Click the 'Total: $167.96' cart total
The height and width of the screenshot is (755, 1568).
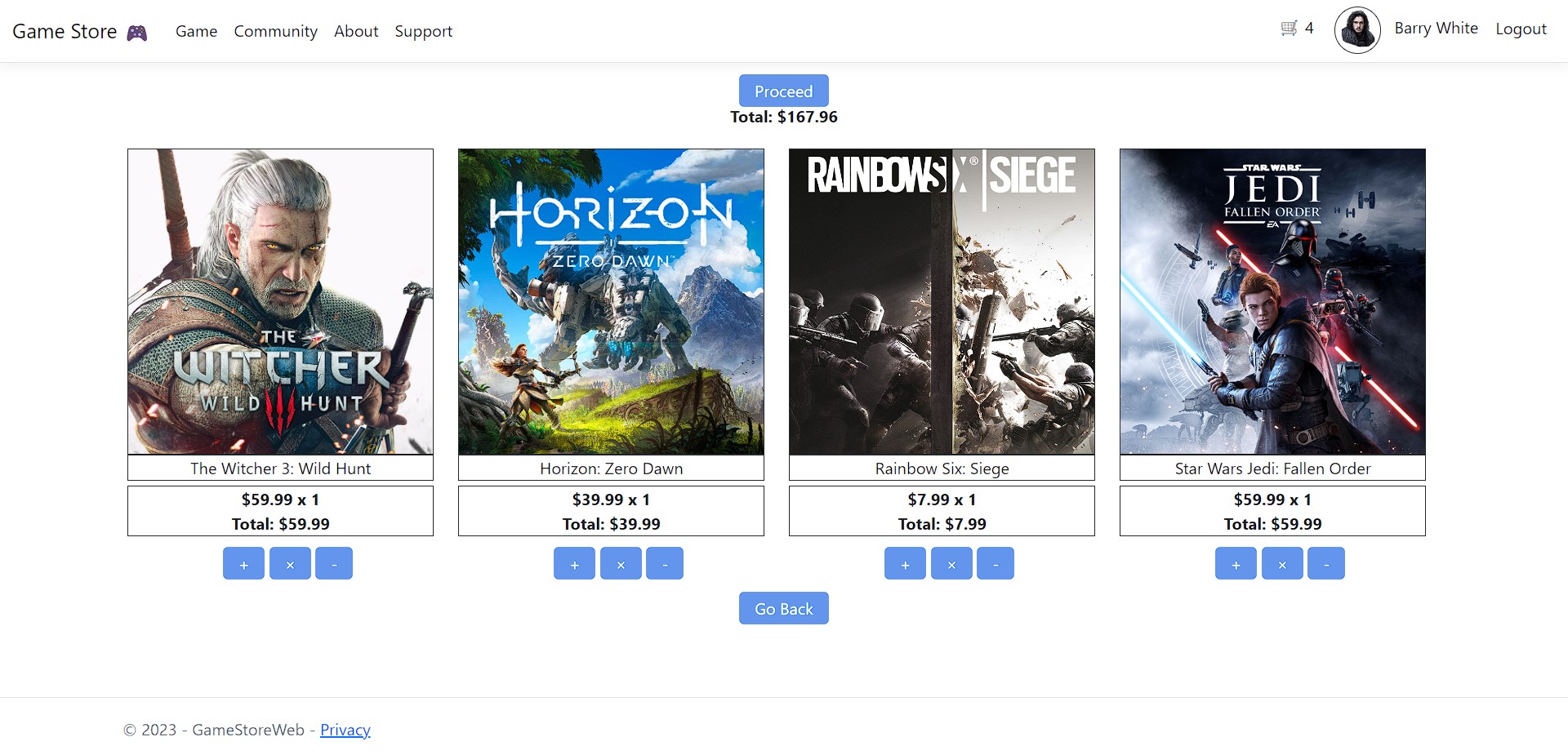pyautogui.click(x=784, y=117)
